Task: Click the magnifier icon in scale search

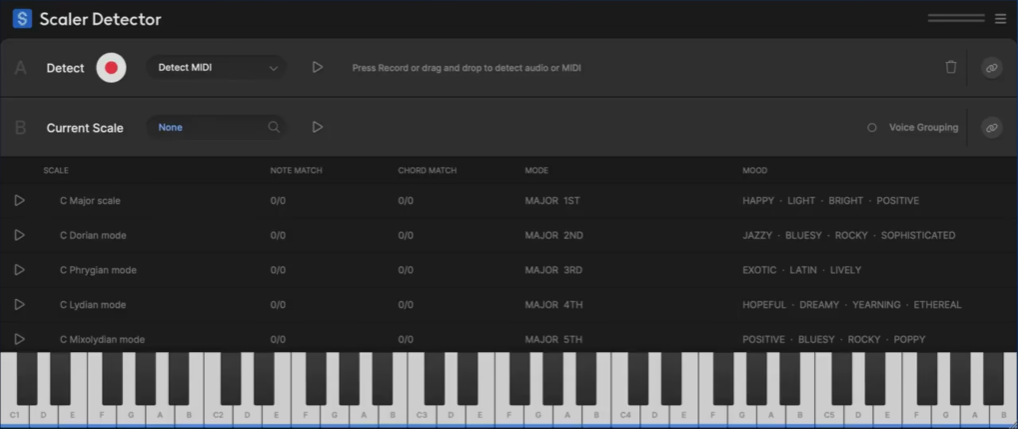Action: tap(274, 127)
